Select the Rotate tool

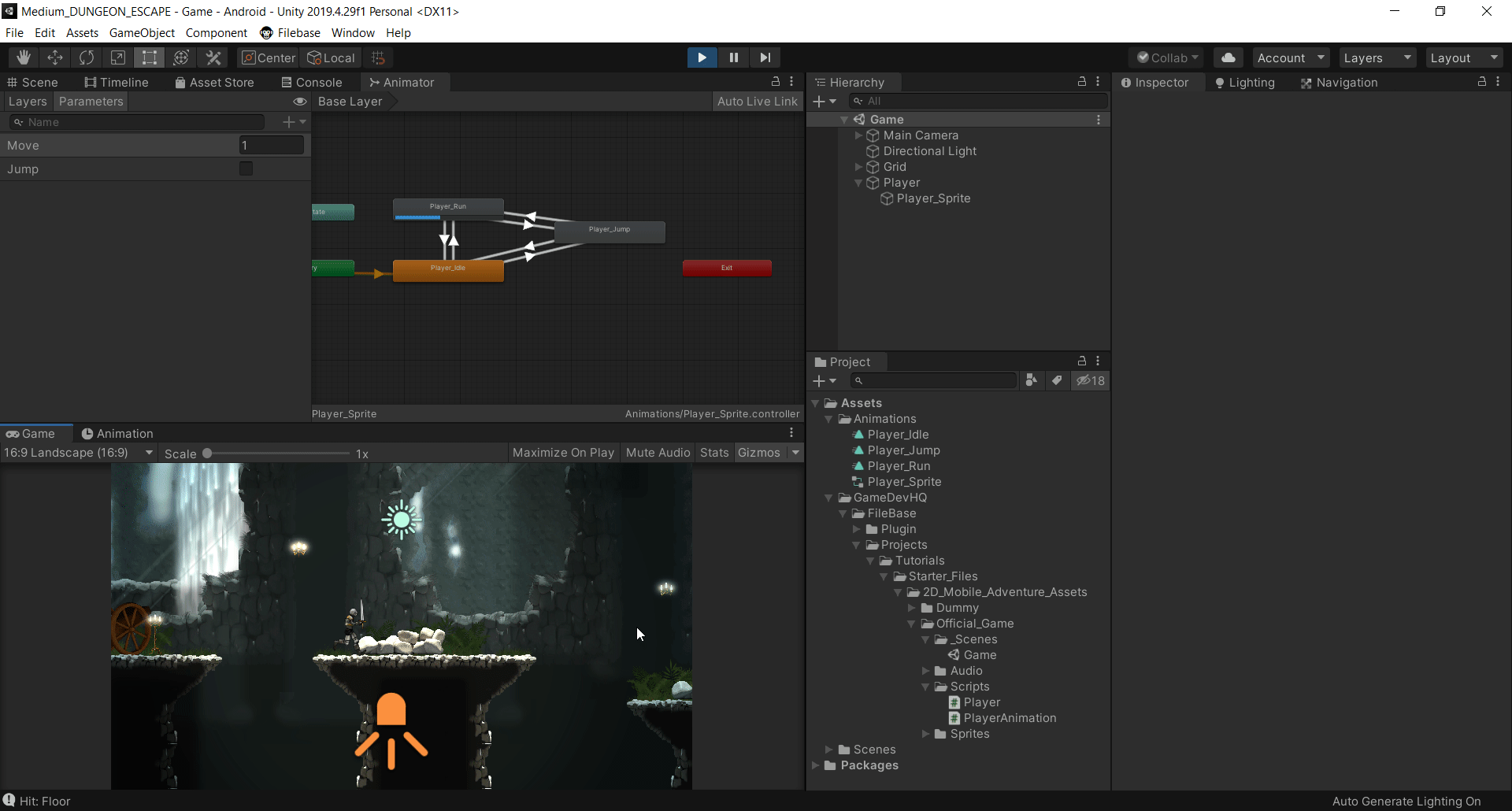click(x=86, y=57)
